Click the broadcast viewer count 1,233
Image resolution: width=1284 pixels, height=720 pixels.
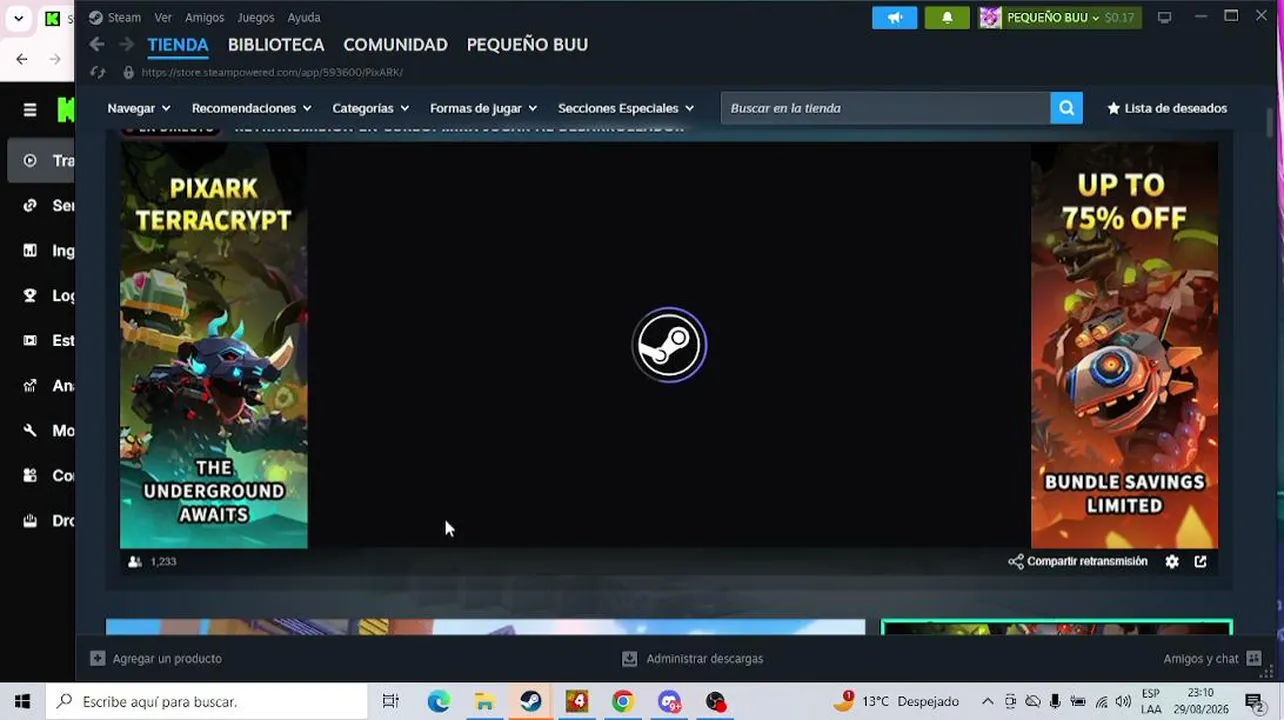click(x=163, y=562)
